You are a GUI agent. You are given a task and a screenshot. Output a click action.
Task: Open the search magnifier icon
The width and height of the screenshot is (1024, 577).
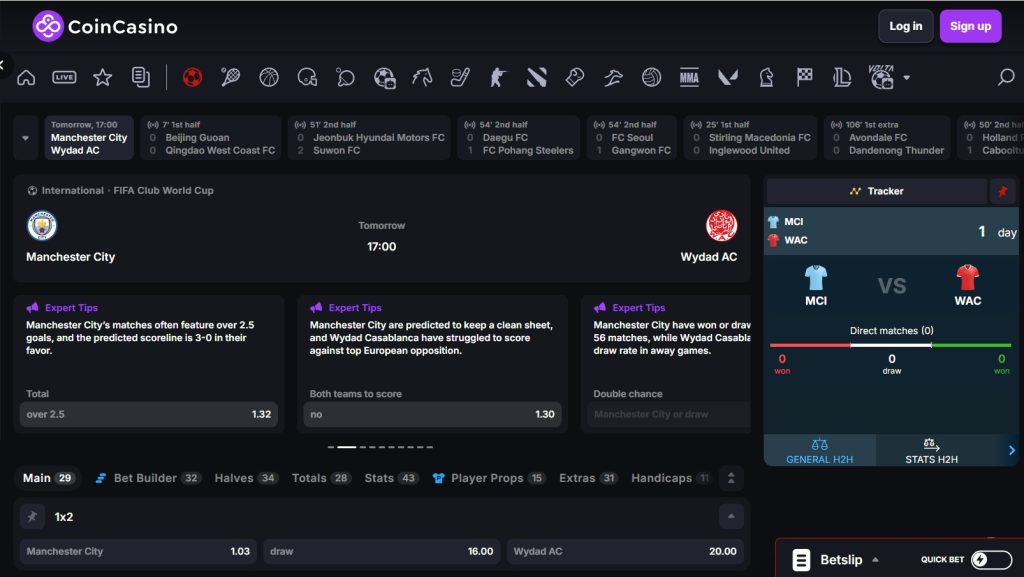pyautogui.click(x=1006, y=78)
